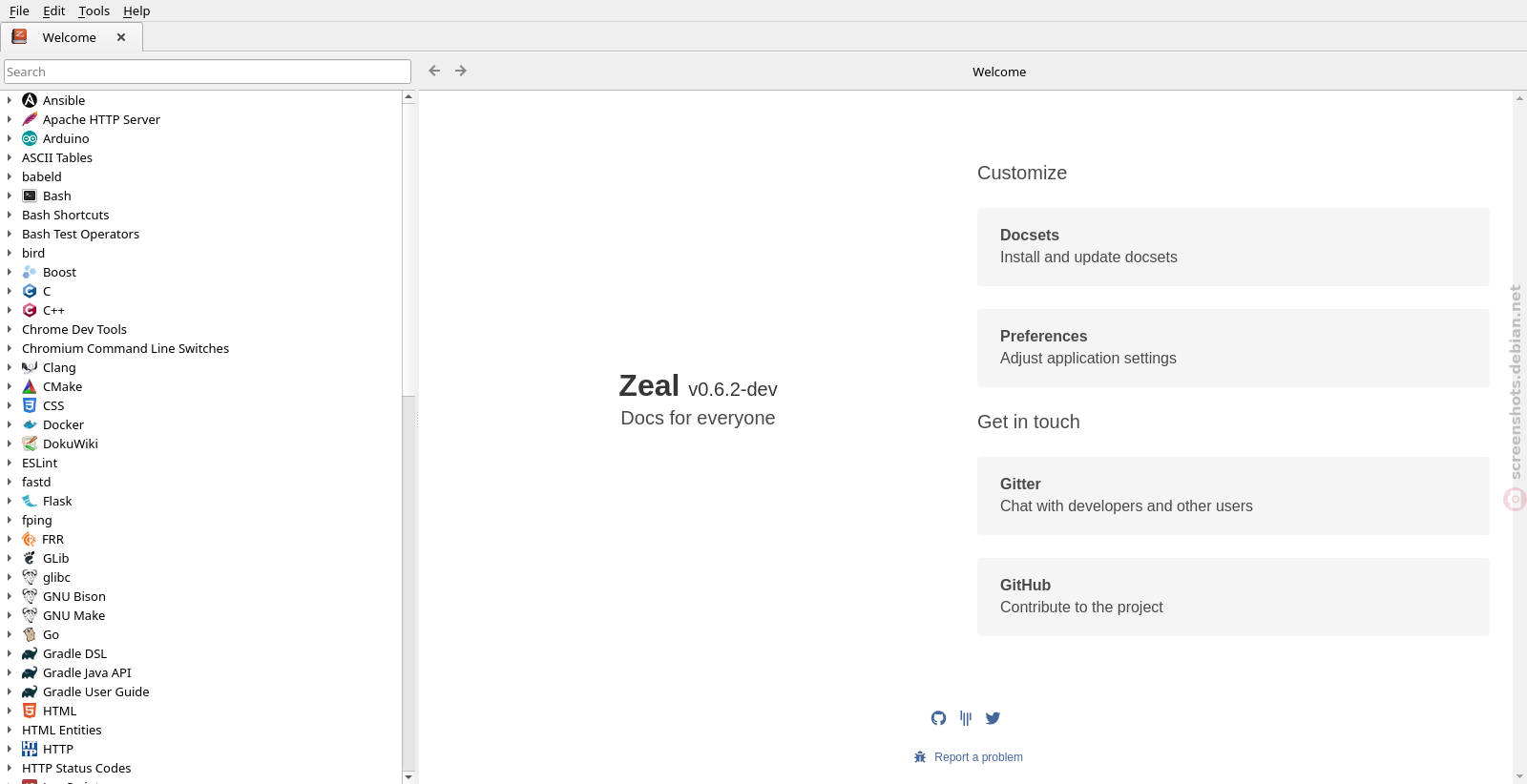
Task: Click the Ansible docset icon
Action: 30,100
